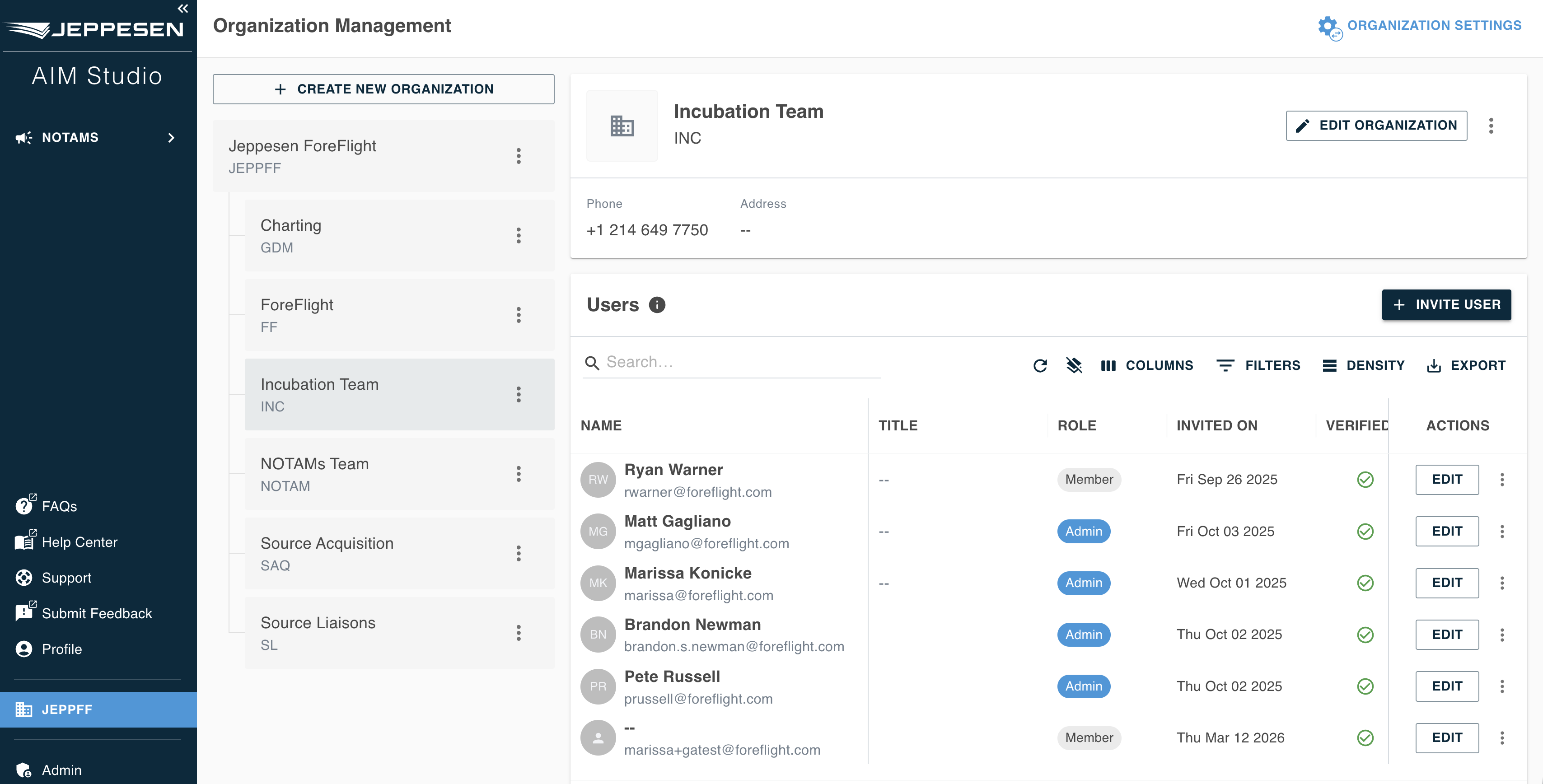Click the Member role badge for Ryan Warner
Image resolution: width=1543 pixels, height=784 pixels.
pyautogui.click(x=1089, y=480)
